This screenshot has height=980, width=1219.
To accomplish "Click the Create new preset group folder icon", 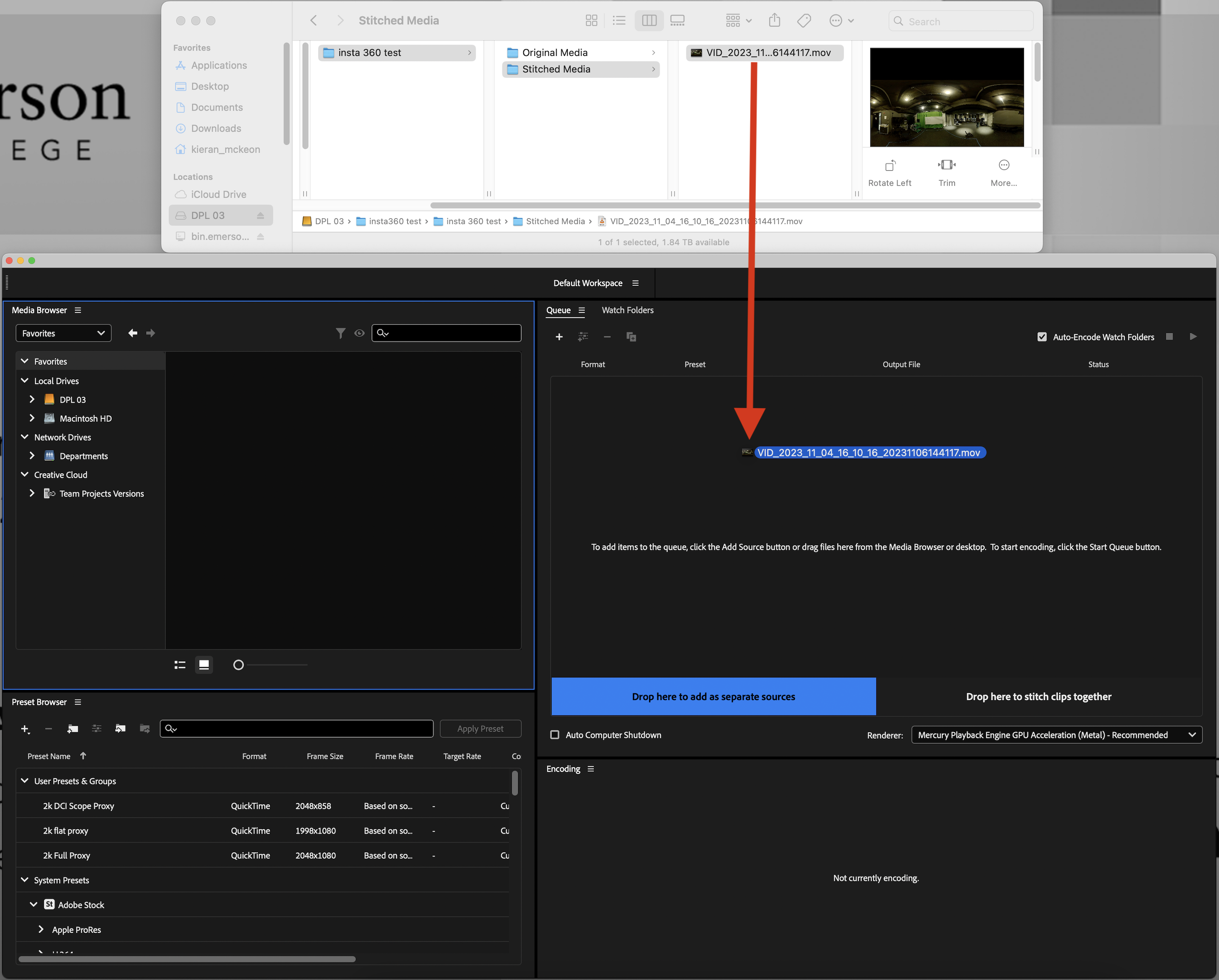I will 72,729.
